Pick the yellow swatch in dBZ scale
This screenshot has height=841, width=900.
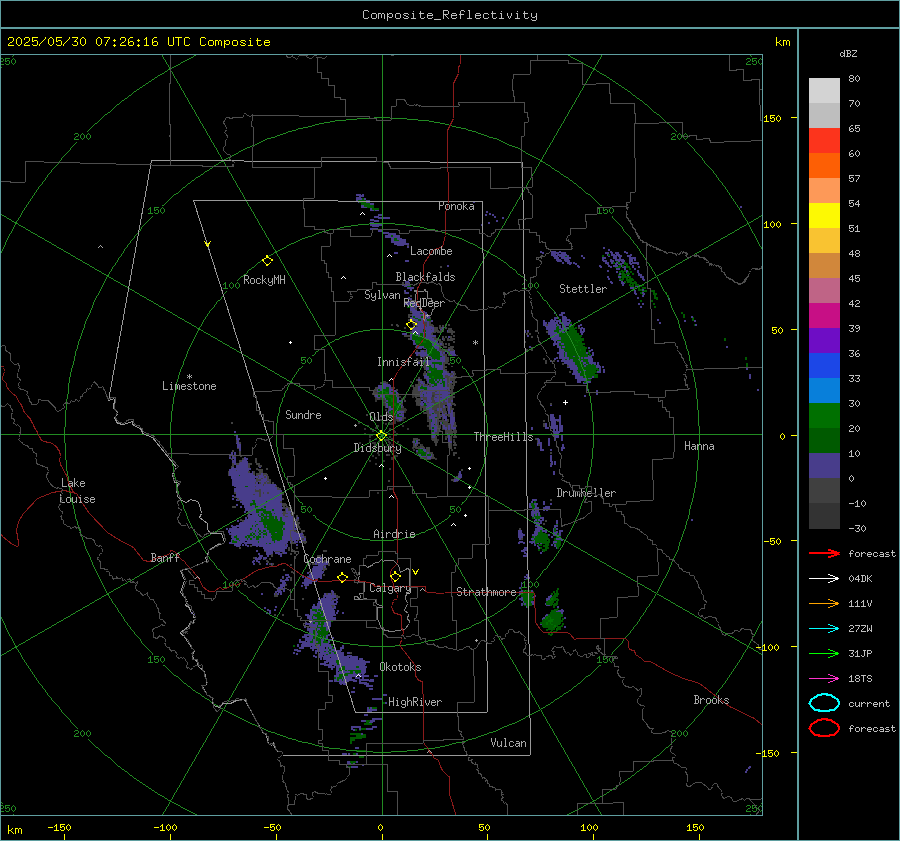coord(824,216)
